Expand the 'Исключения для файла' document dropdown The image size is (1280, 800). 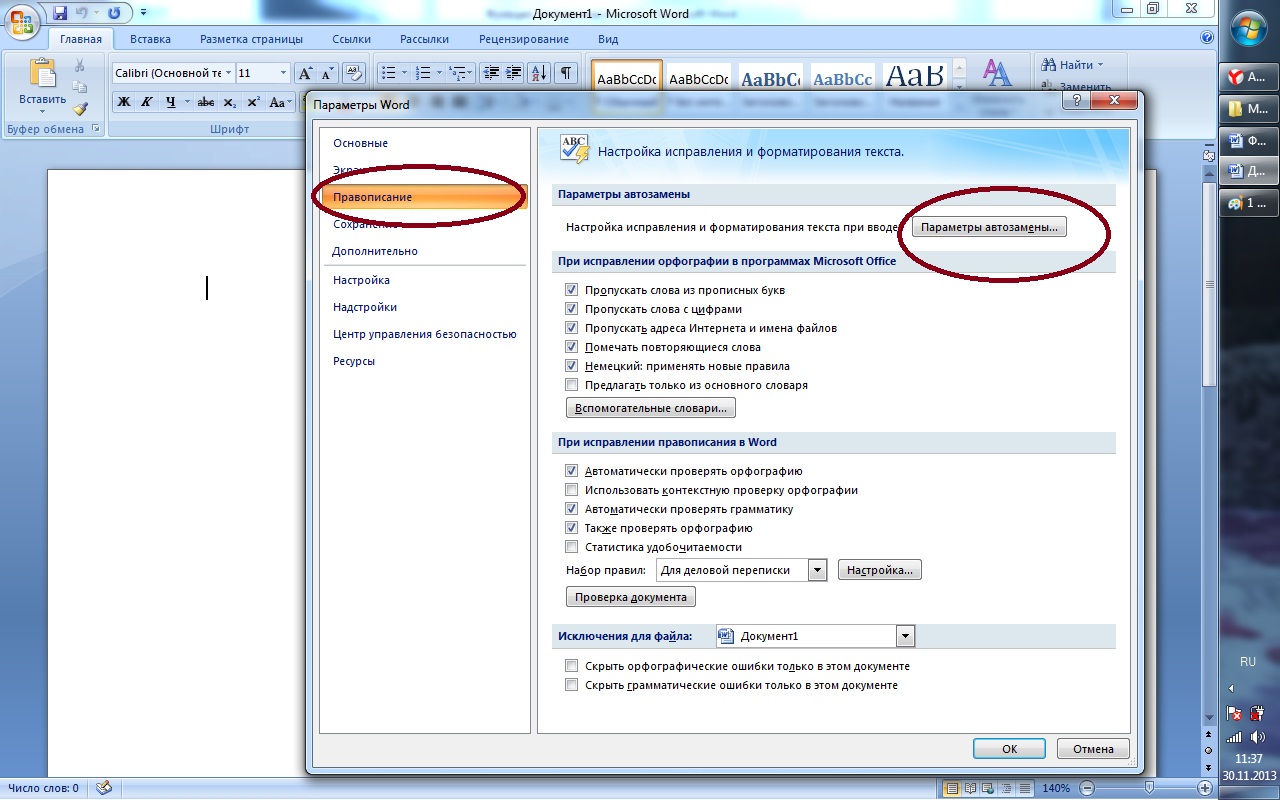(905, 636)
